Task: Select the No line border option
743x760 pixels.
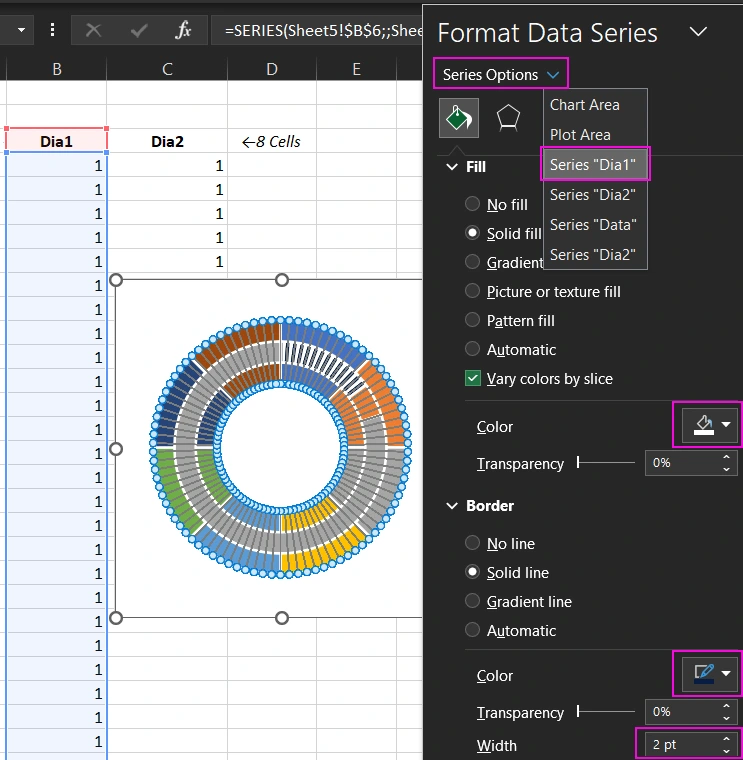Action: pos(473,544)
